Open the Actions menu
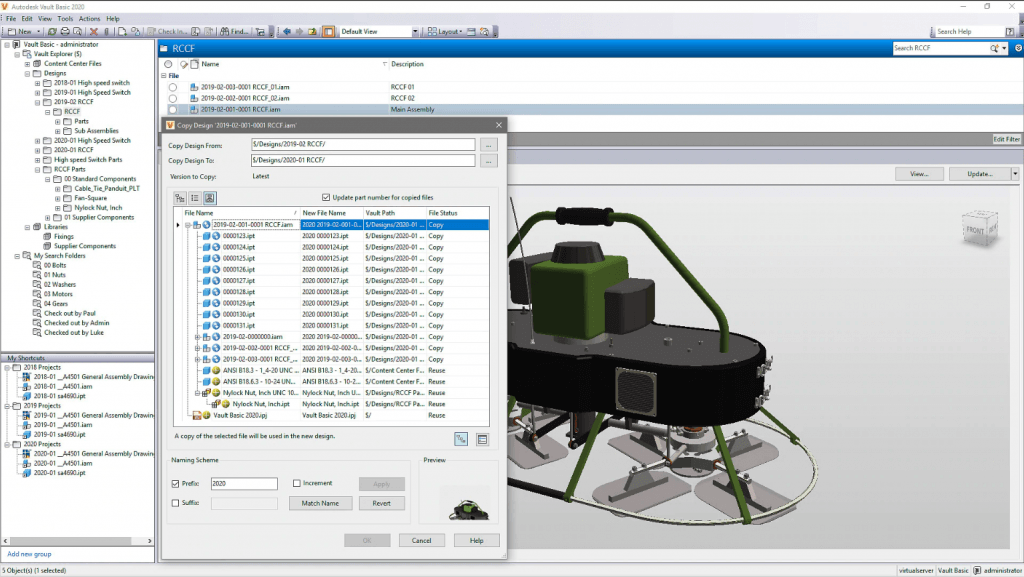 [89, 19]
